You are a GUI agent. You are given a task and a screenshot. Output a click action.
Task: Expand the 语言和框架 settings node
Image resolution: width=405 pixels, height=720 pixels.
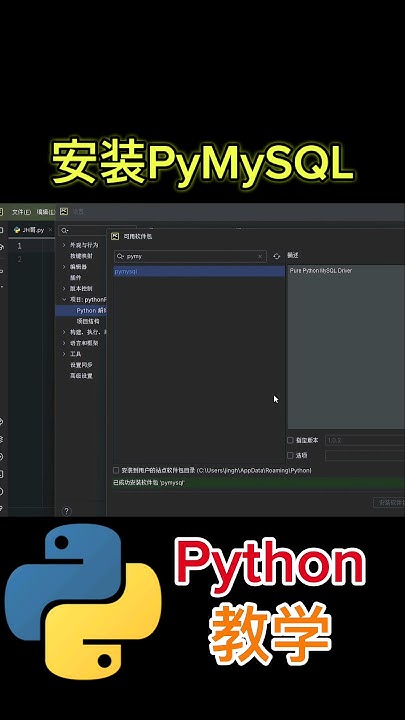click(64, 343)
